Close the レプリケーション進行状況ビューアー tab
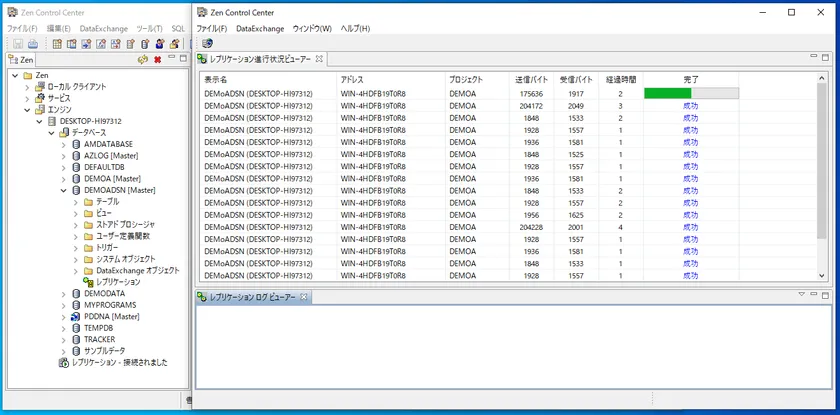The width and height of the screenshot is (840, 415). (320, 60)
